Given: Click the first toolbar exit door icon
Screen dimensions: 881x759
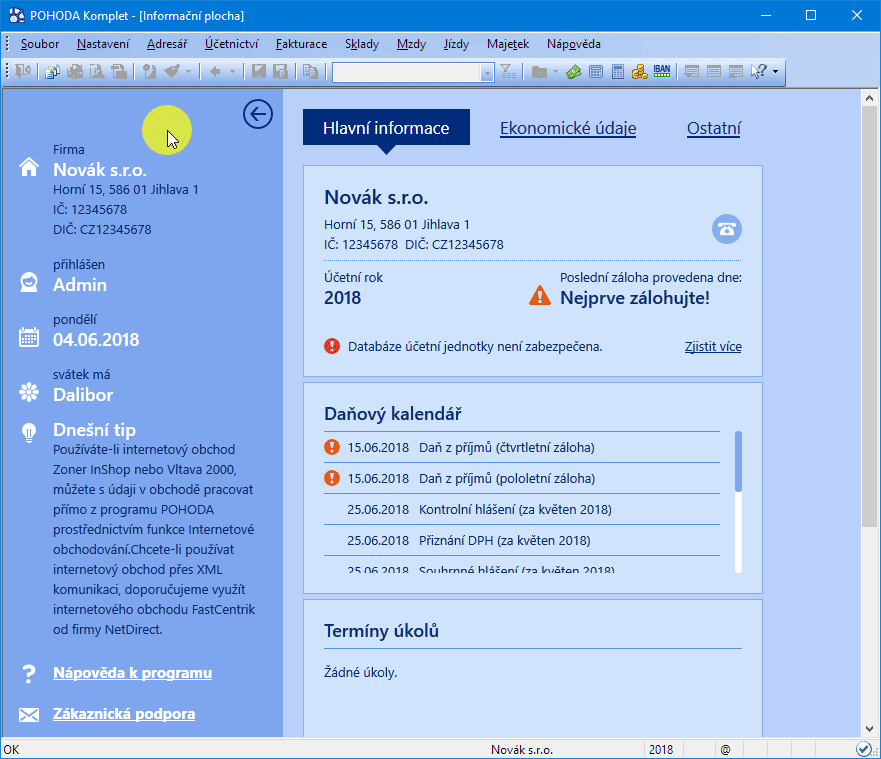Looking at the screenshot, I should 23,71.
